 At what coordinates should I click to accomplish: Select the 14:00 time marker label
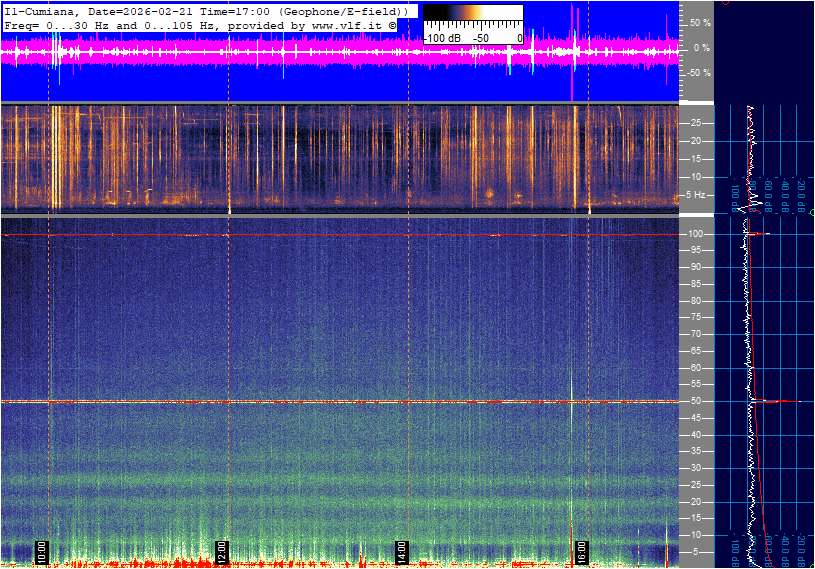pos(401,551)
